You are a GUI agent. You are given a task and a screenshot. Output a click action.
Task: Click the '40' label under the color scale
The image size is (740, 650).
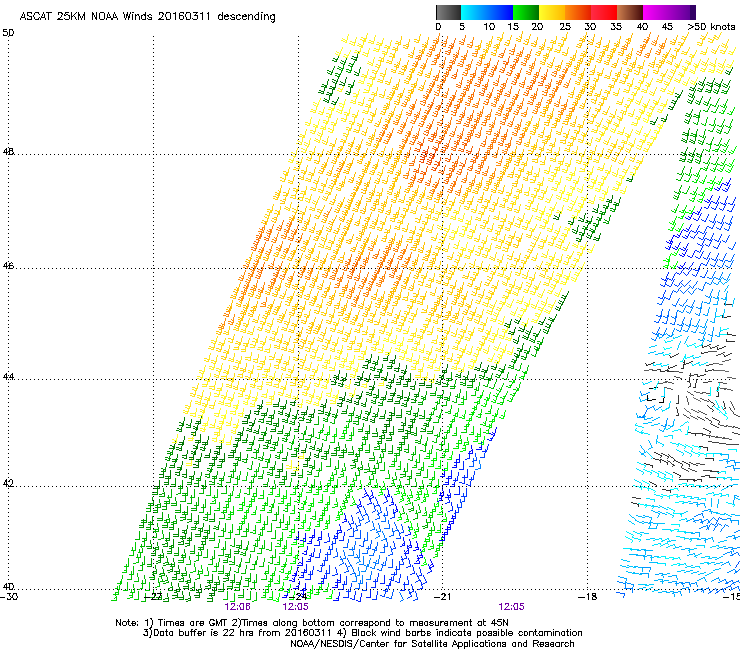[642, 27]
